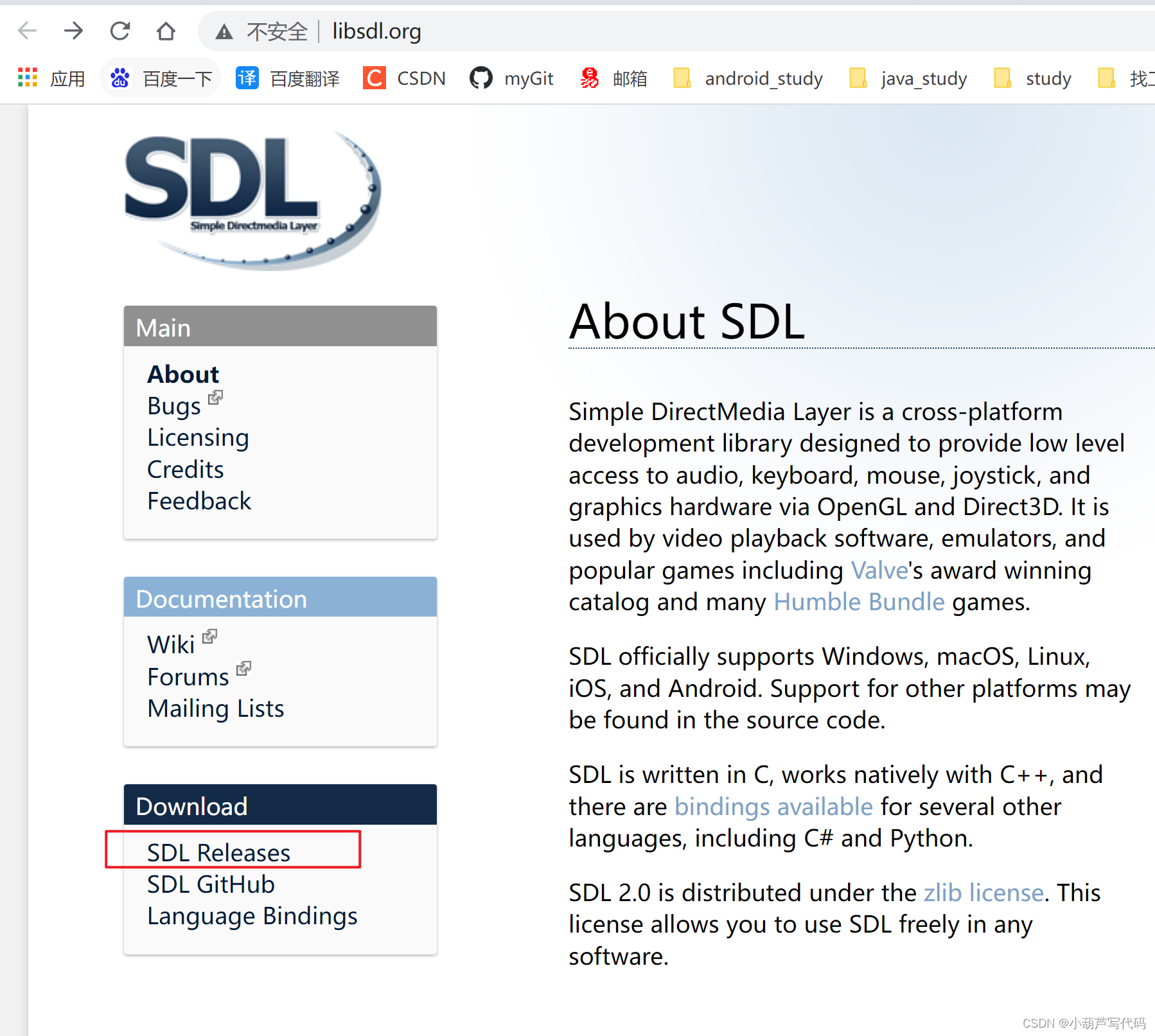Click the 不安全 security warning icon
Image resolution: width=1155 pixels, height=1036 pixels.
coord(224,30)
